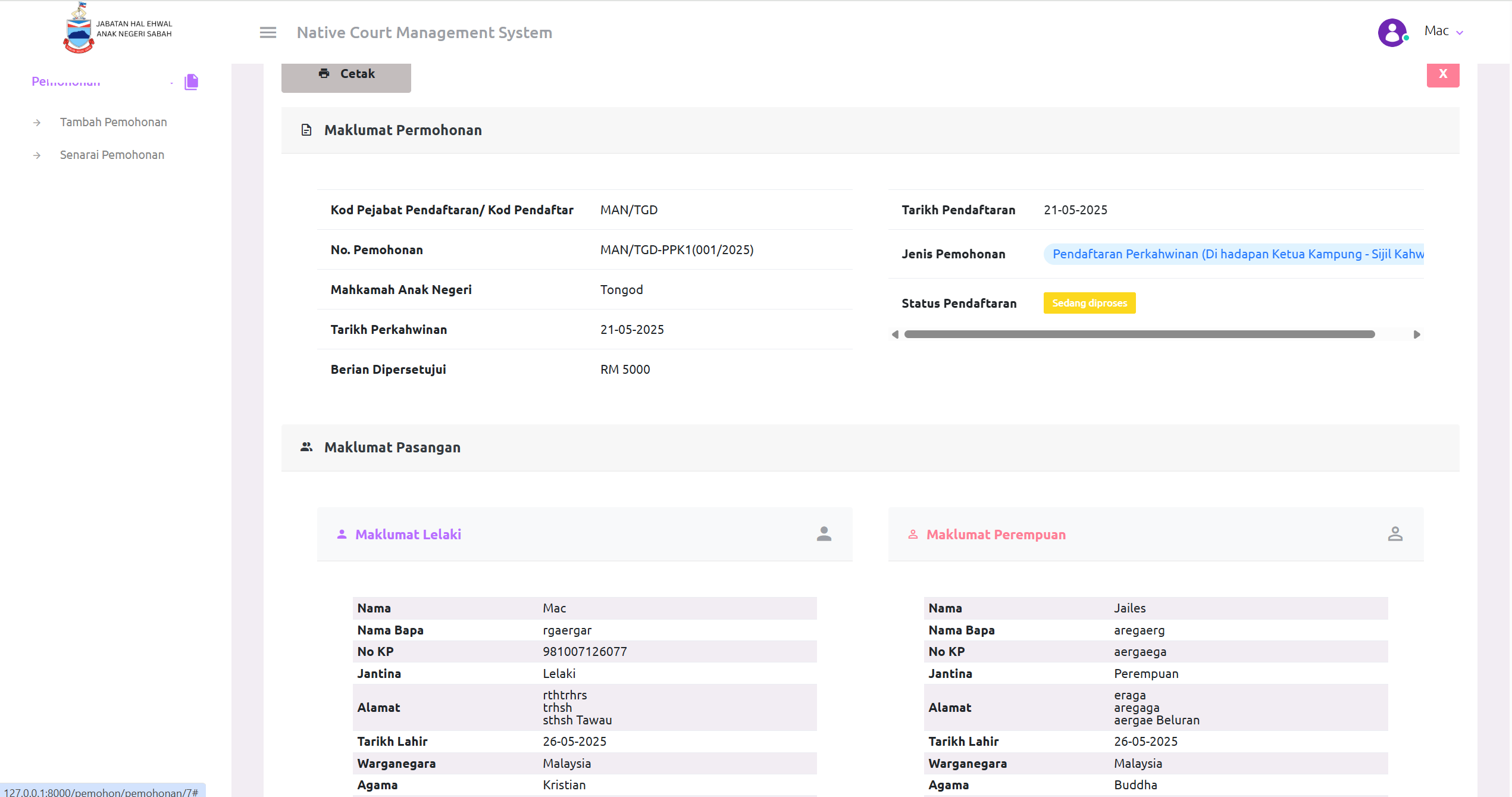Click the purple user avatar icon
Screen dimensions: 1512x797
point(1392,32)
